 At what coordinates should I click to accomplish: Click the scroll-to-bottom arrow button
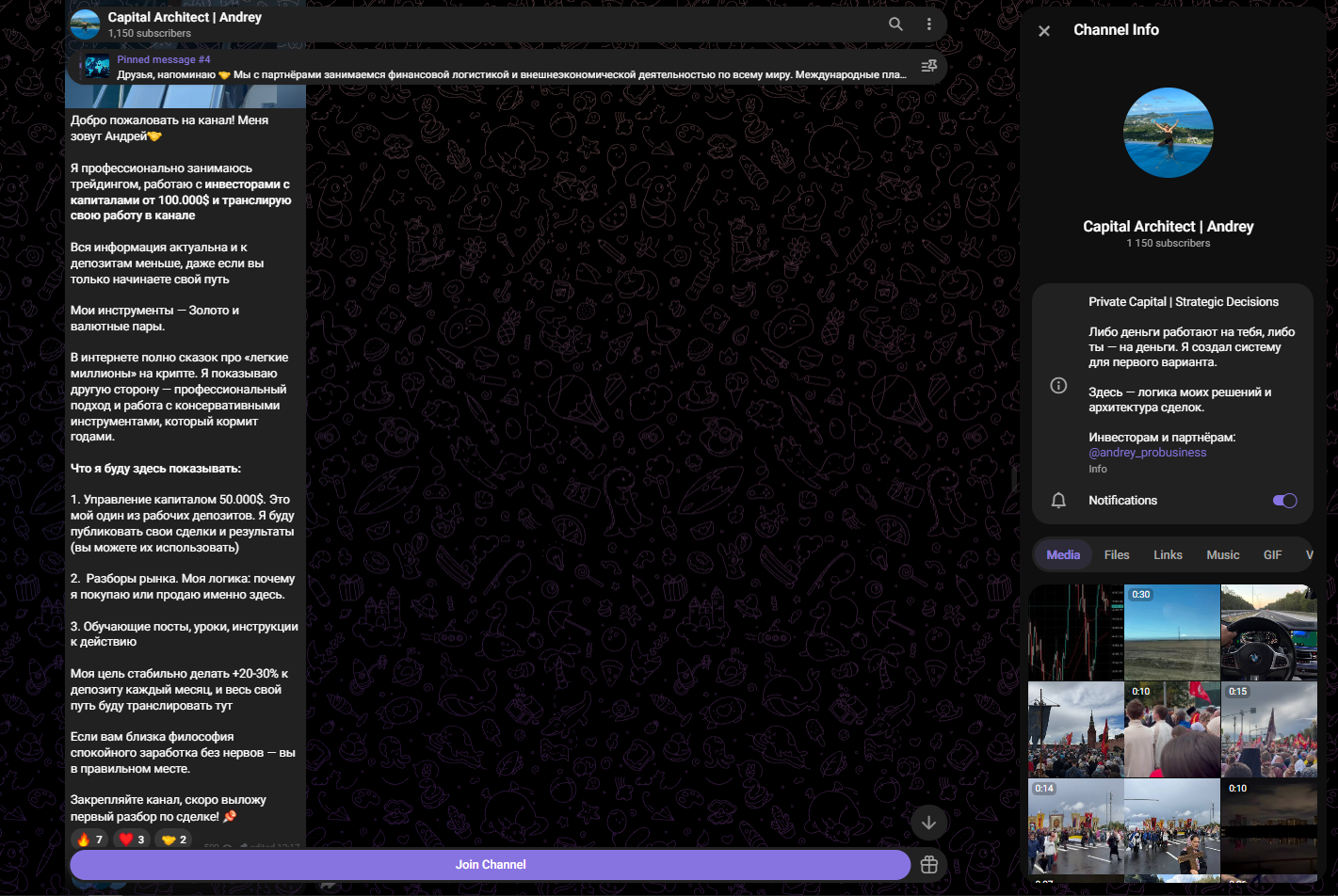[928, 823]
